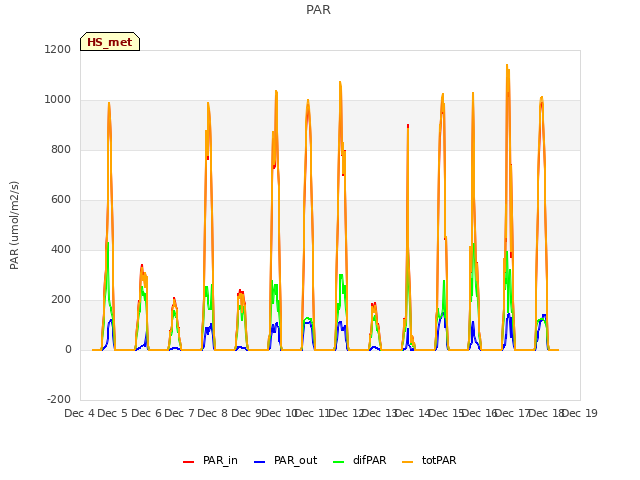Click the HS_met annotation label
640x480 pixels.
110,42
